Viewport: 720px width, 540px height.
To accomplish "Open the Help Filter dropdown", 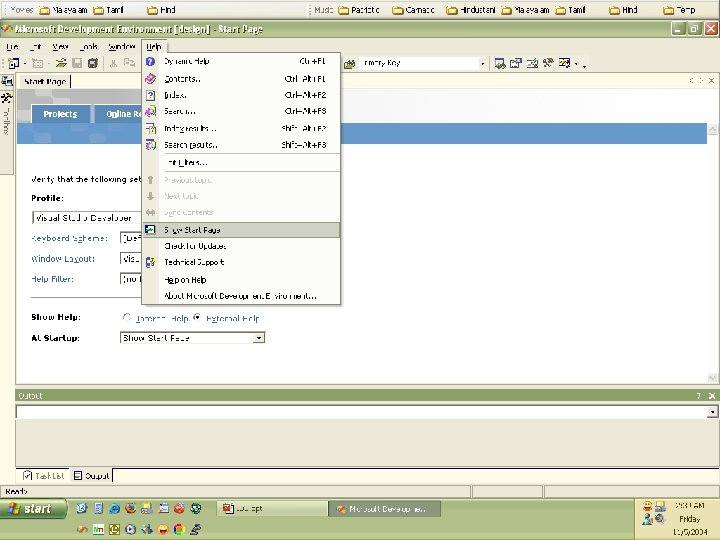I will pos(130,279).
